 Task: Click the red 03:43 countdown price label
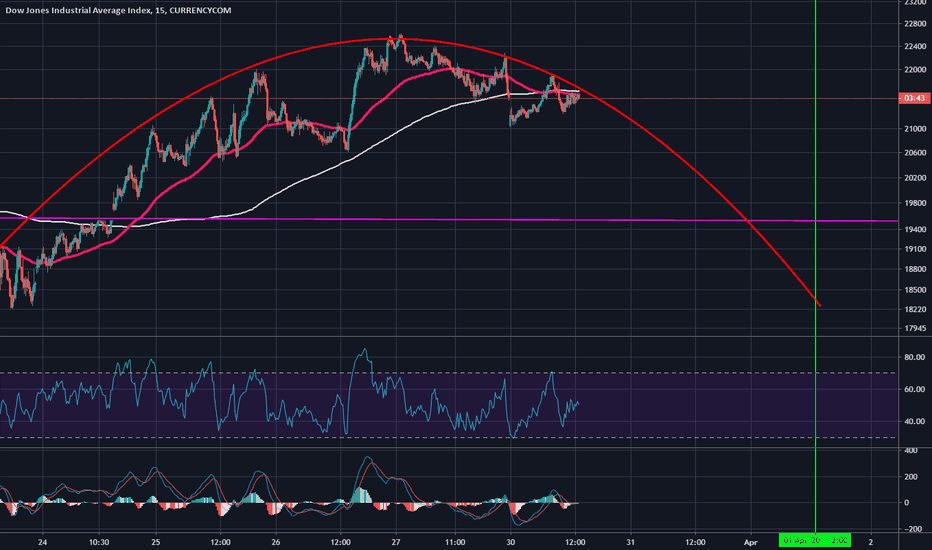point(914,98)
